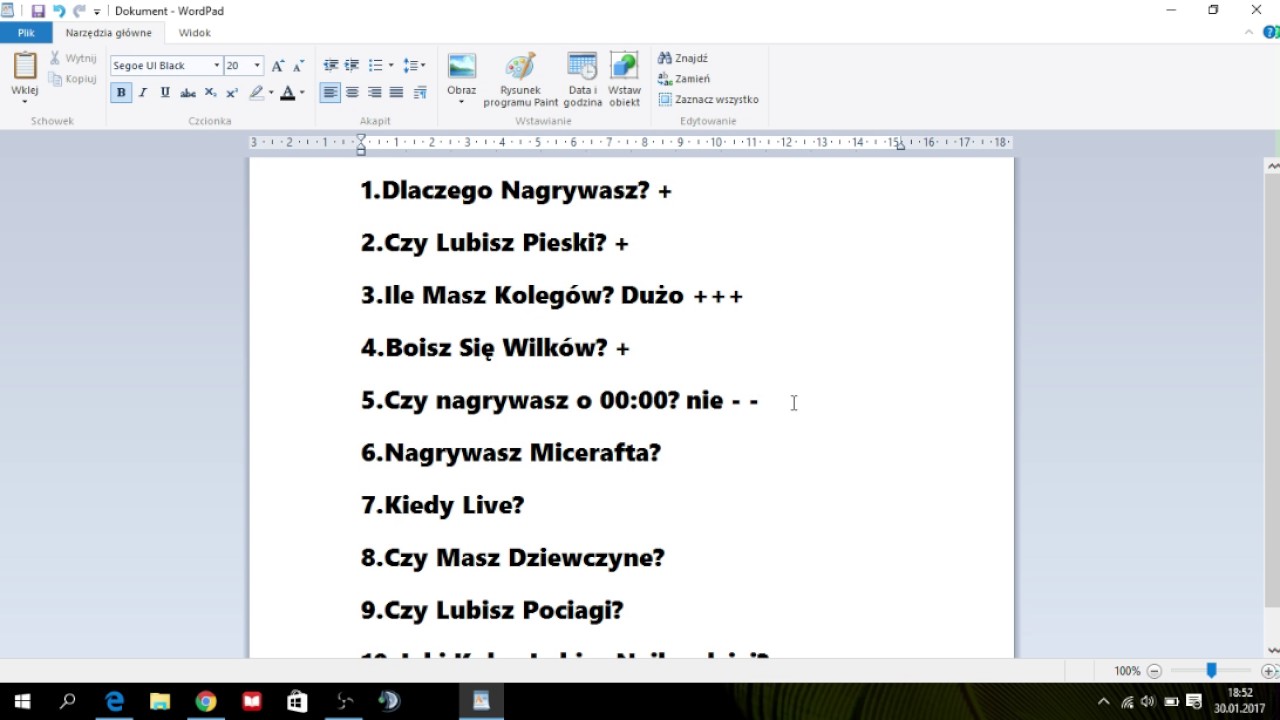Open paragraph settings dialog icon
This screenshot has height=720, width=1280.
420,93
